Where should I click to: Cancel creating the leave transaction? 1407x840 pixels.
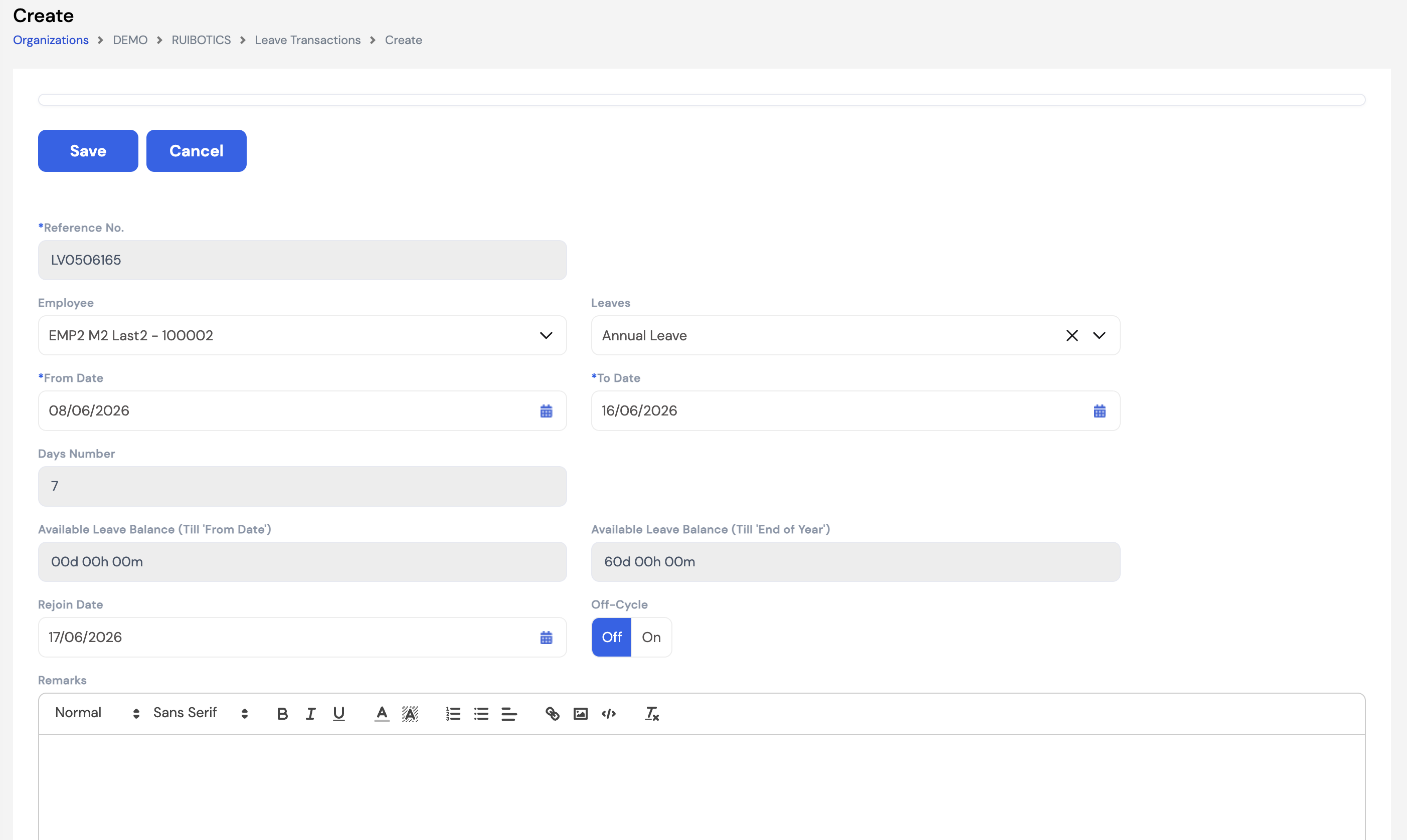197,150
